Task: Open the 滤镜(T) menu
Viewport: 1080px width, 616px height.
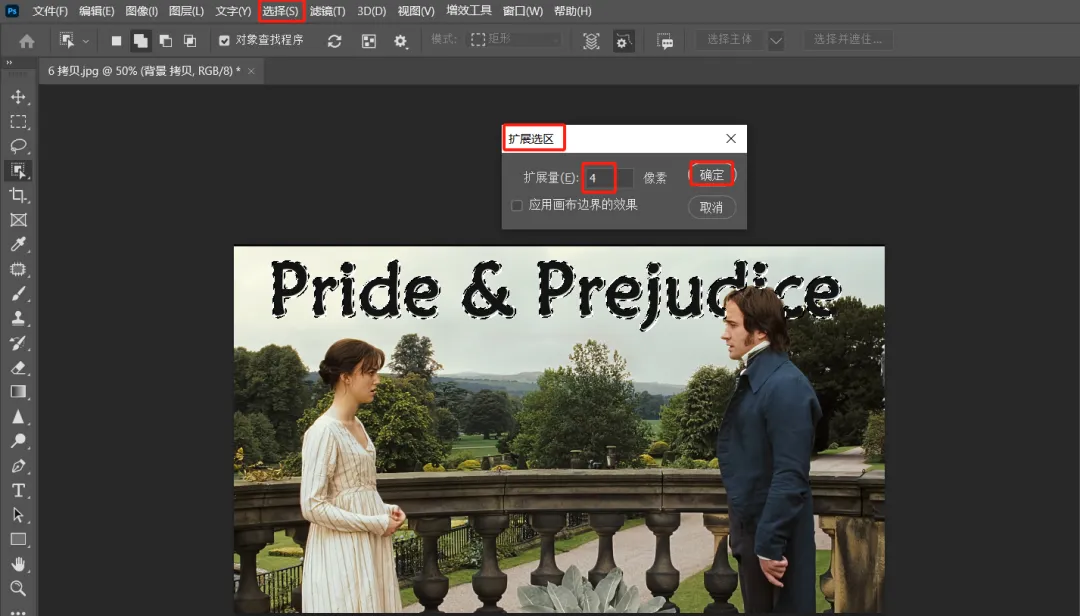Action: (327, 11)
